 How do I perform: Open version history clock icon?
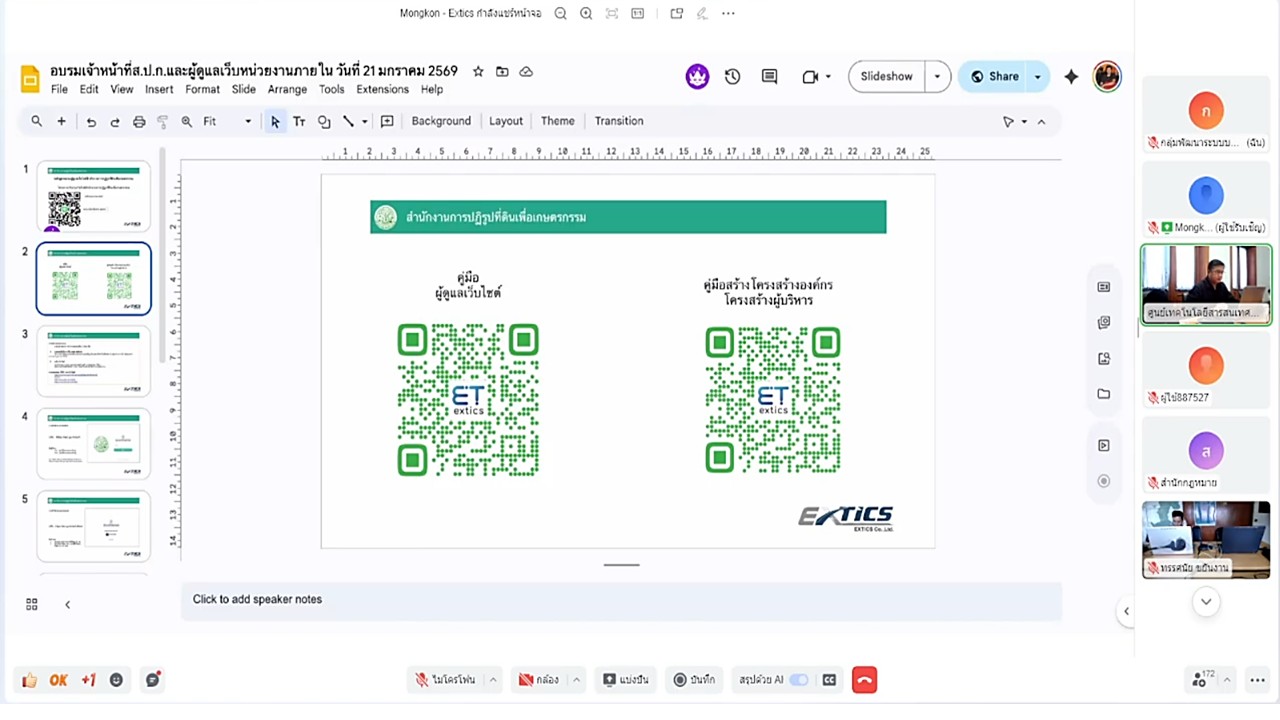[733, 77]
